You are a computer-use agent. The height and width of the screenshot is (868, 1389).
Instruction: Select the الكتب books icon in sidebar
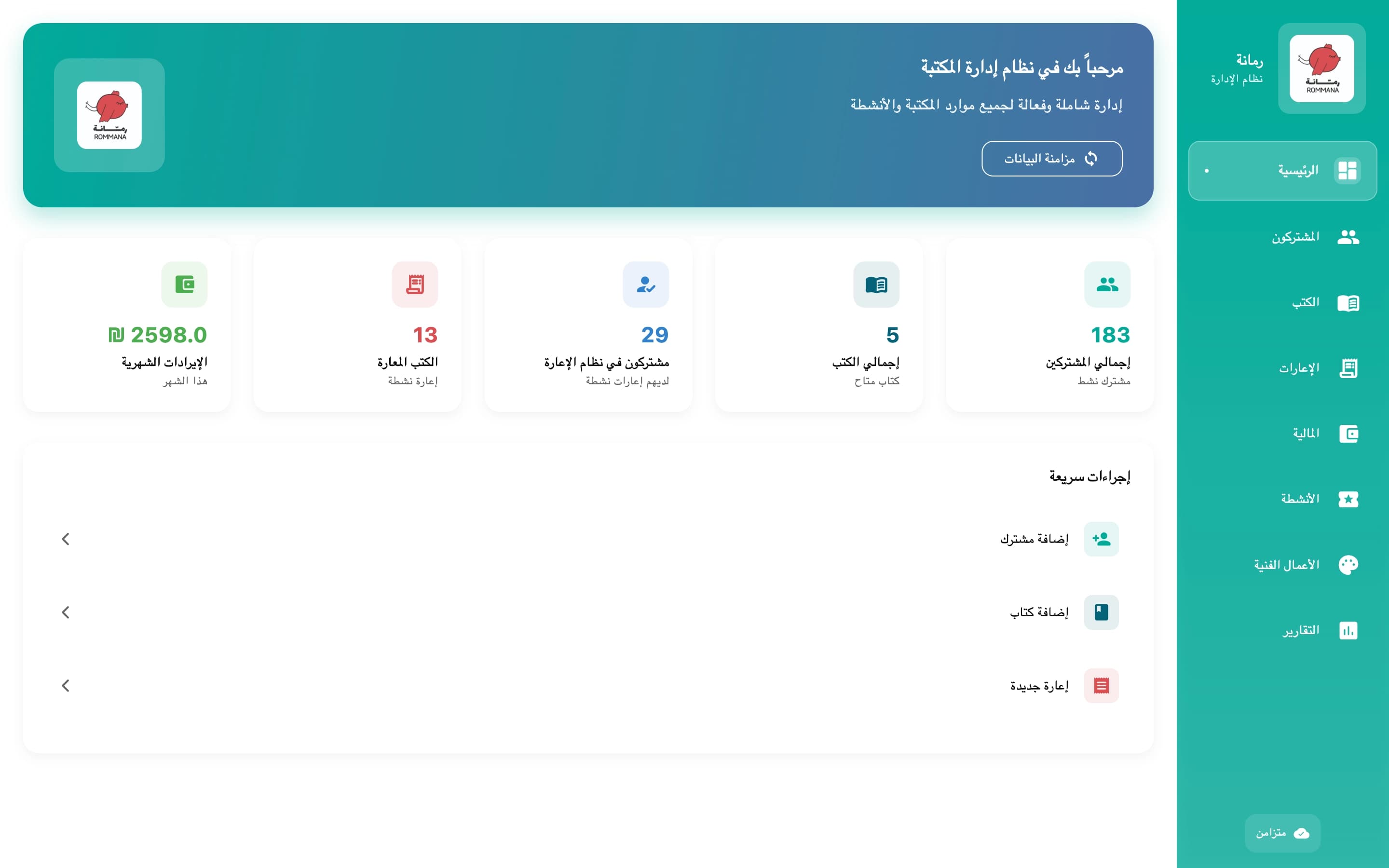pos(1349,301)
